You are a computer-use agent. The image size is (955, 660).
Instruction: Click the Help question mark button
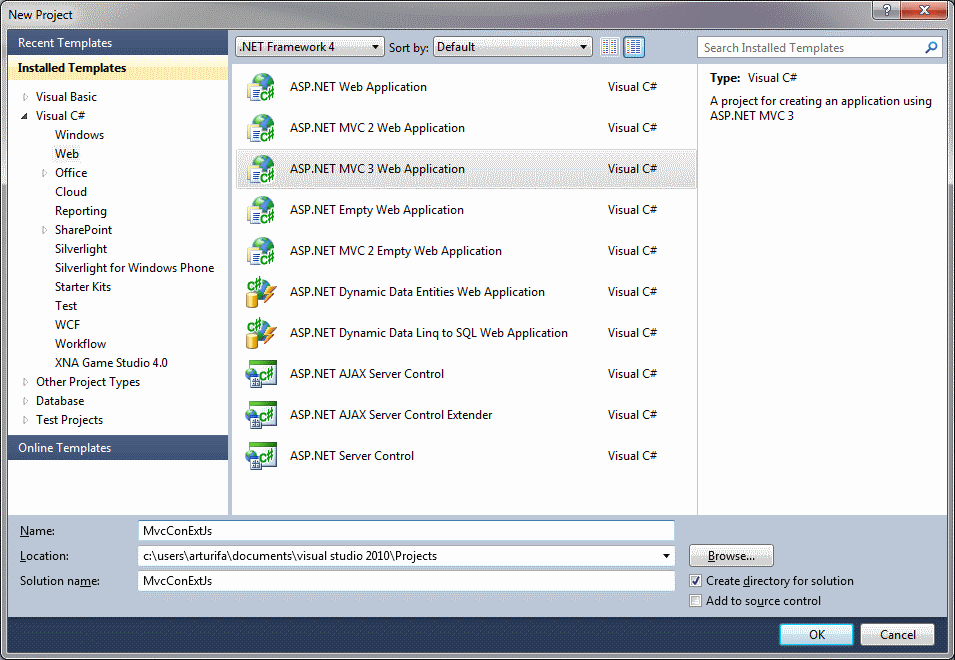(x=887, y=10)
